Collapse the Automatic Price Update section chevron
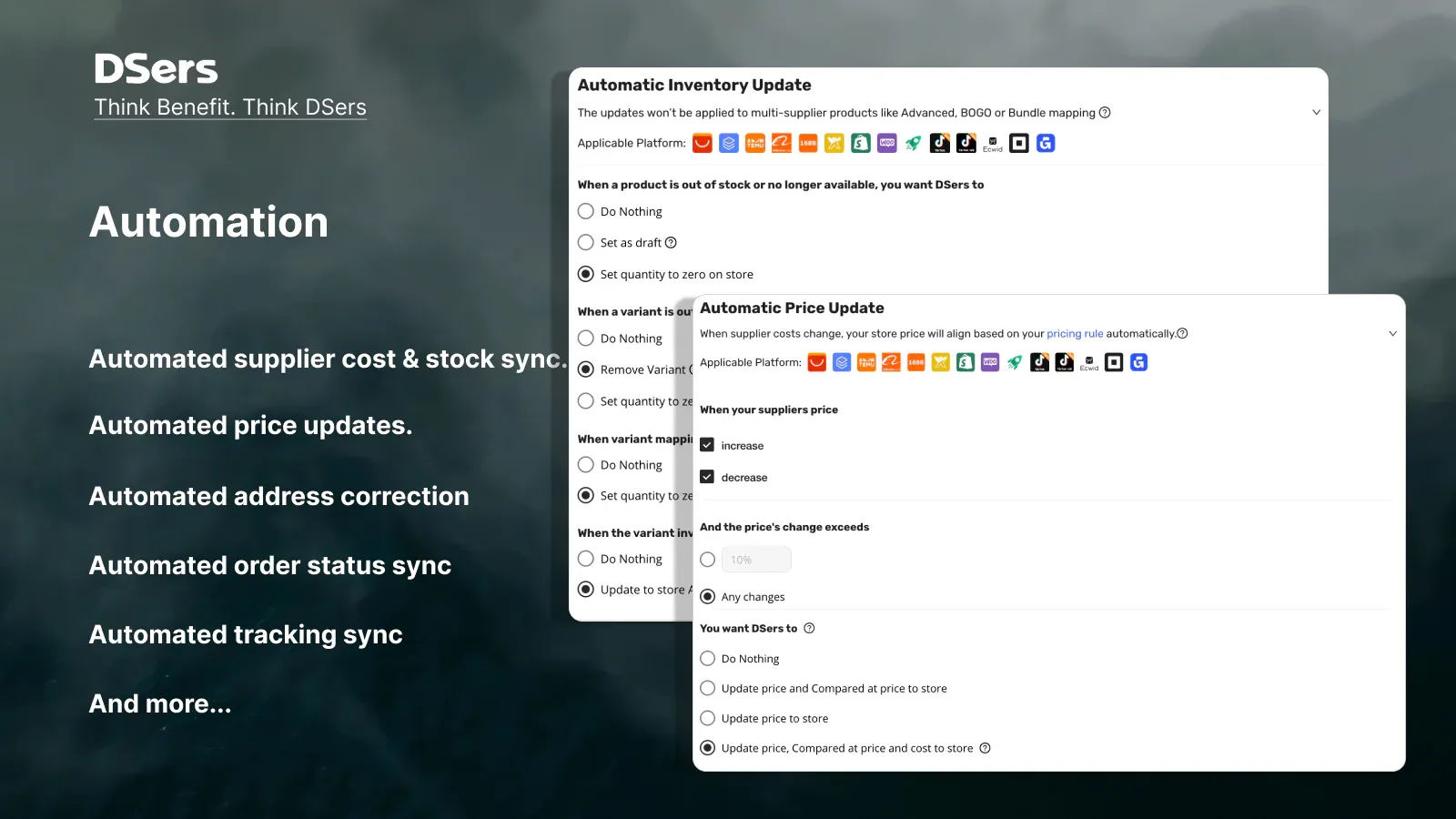The height and width of the screenshot is (819, 1456). click(x=1392, y=334)
